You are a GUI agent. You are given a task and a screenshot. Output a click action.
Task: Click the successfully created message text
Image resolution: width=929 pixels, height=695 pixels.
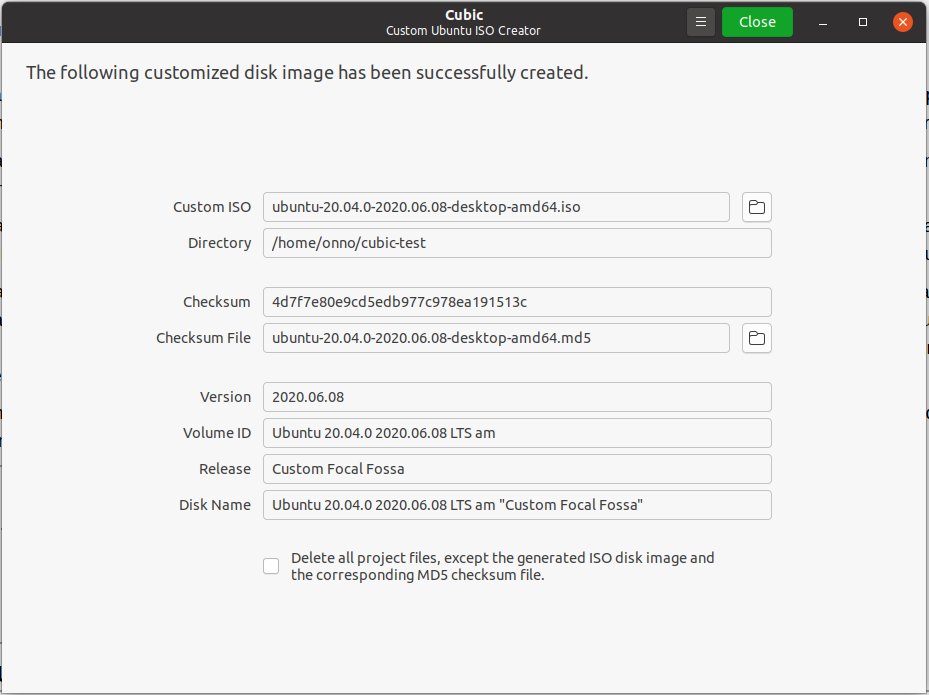click(x=307, y=72)
